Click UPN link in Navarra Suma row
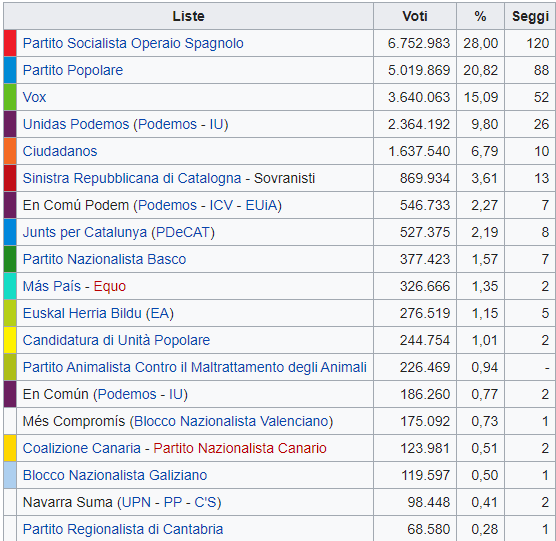 (136, 502)
